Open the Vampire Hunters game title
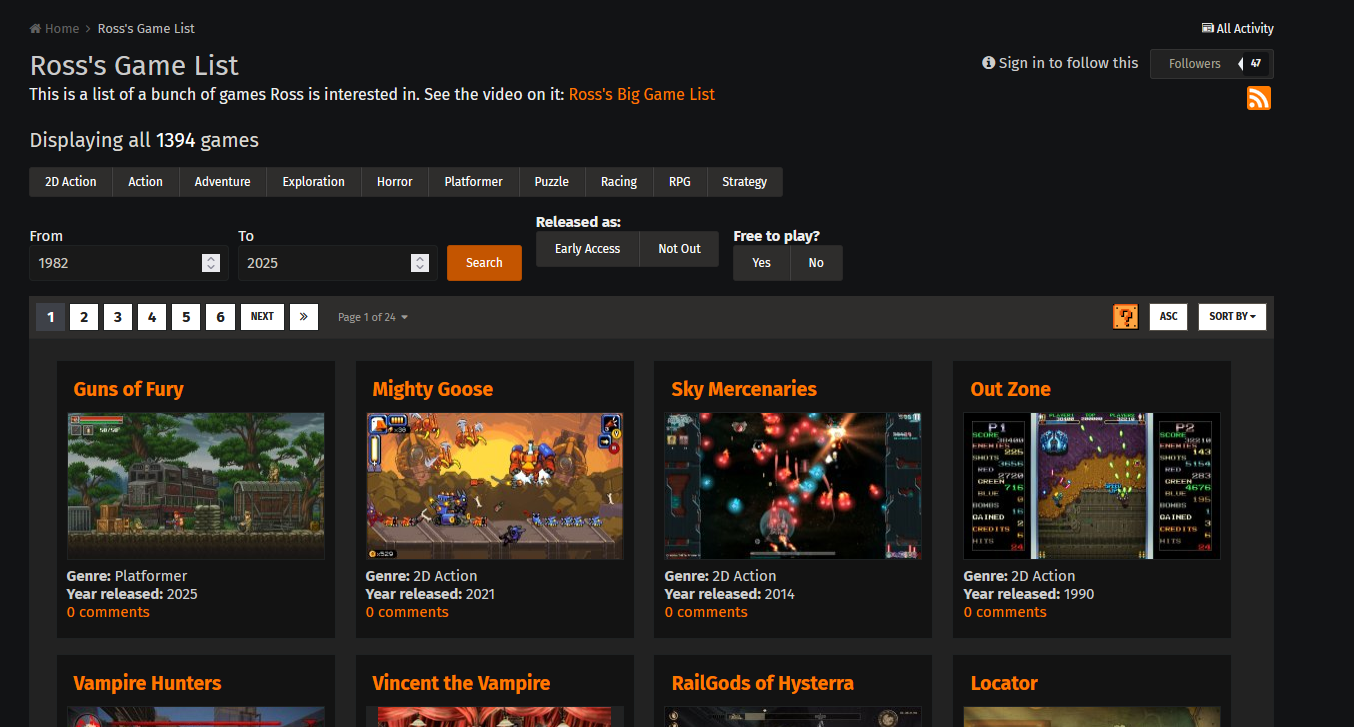Image resolution: width=1354 pixels, height=727 pixels. 147,683
